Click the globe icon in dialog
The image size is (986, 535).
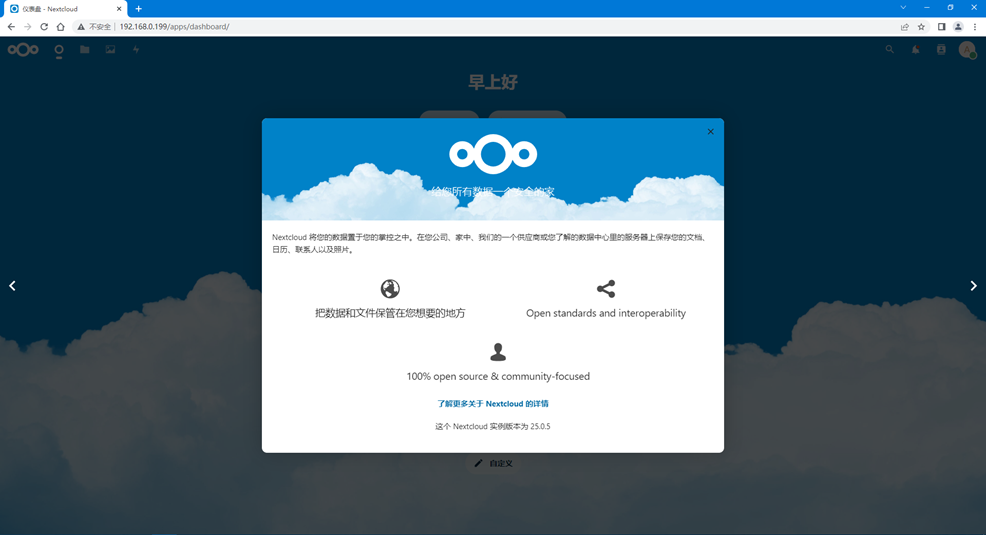tap(390, 289)
